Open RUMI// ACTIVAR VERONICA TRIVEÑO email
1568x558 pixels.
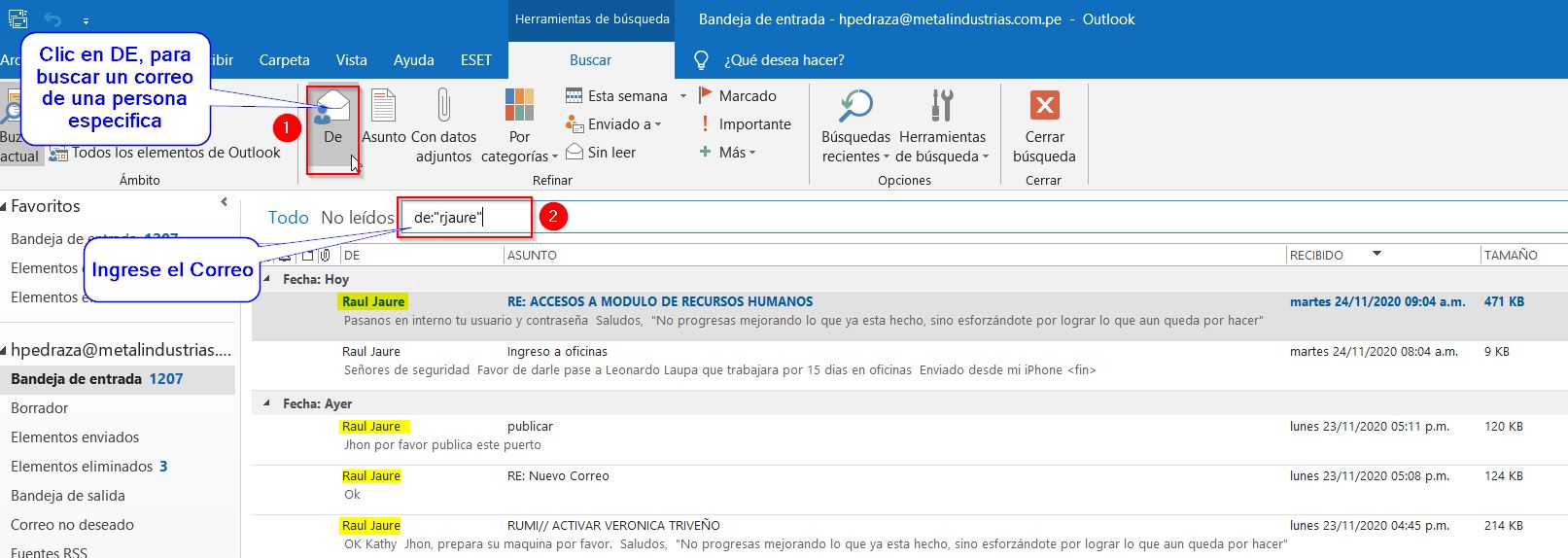[909, 535]
